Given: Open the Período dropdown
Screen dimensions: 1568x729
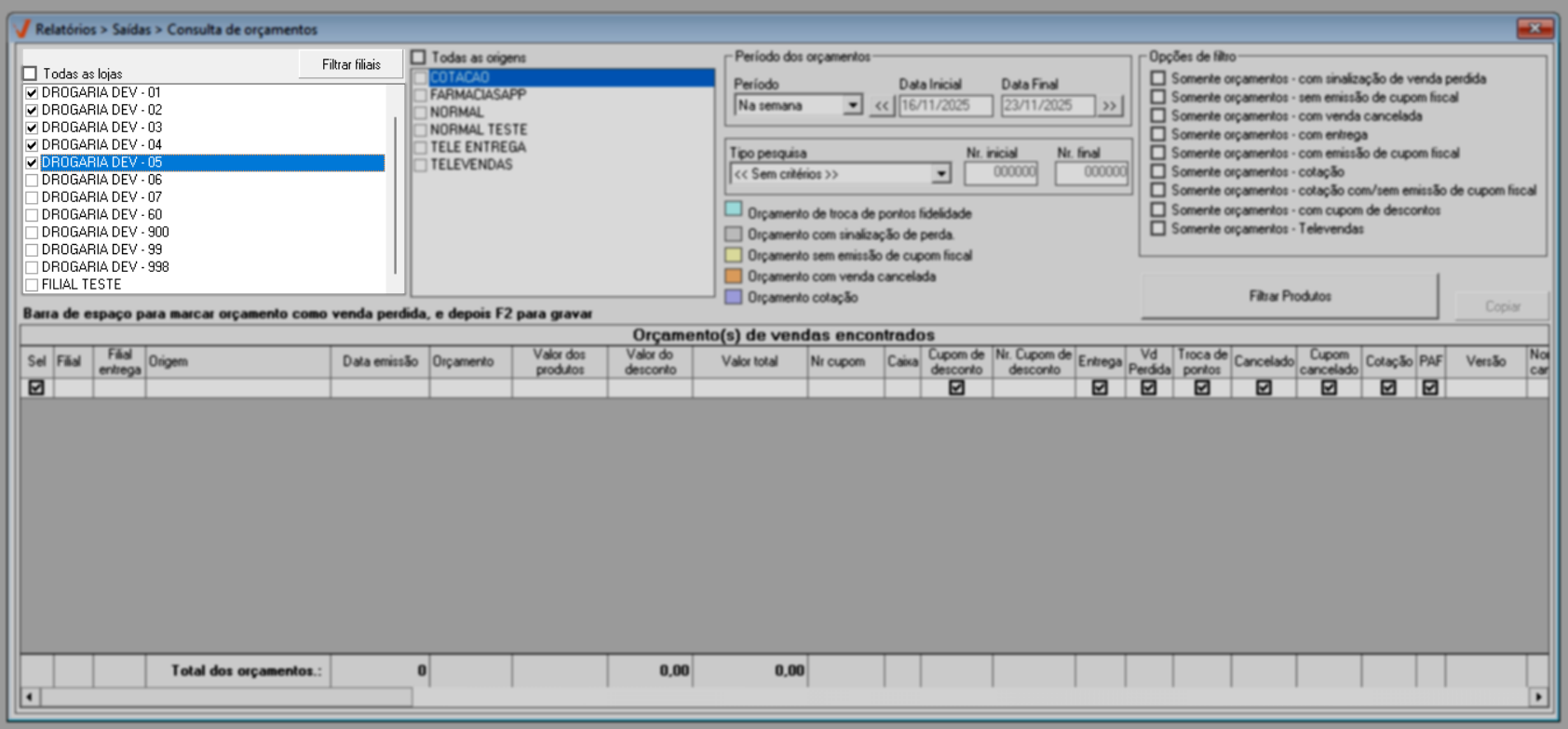Looking at the screenshot, I should pyautogui.click(x=852, y=106).
